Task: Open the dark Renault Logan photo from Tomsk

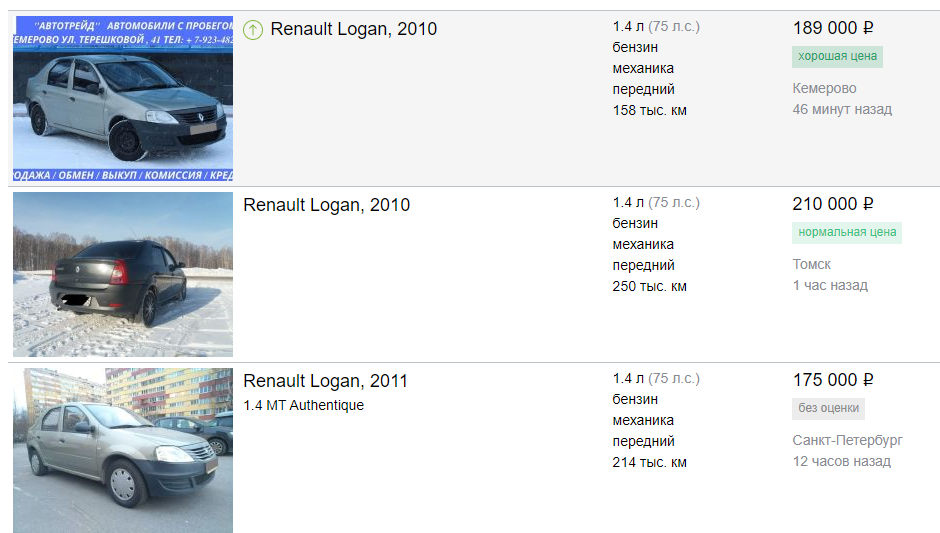Action: 123,274
